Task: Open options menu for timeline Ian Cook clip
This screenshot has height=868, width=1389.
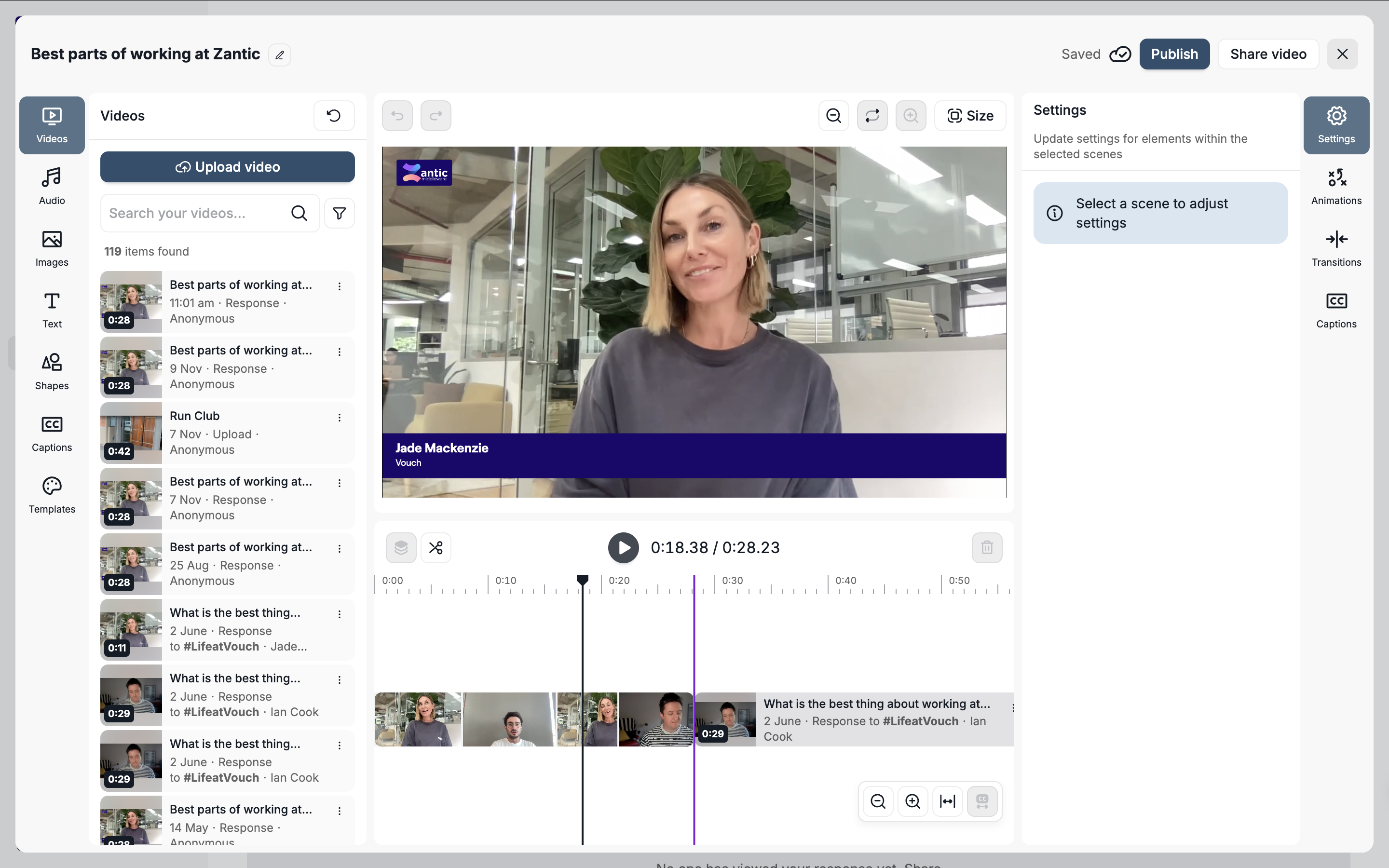Action: pyautogui.click(x=1013, y=708)
